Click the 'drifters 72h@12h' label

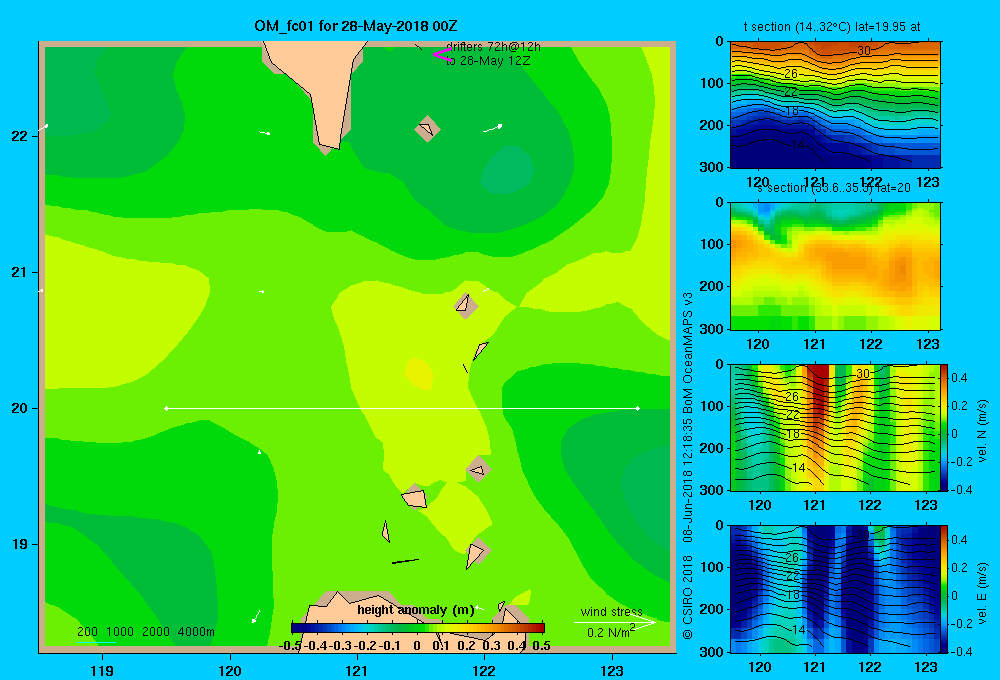tap(493, 47)
